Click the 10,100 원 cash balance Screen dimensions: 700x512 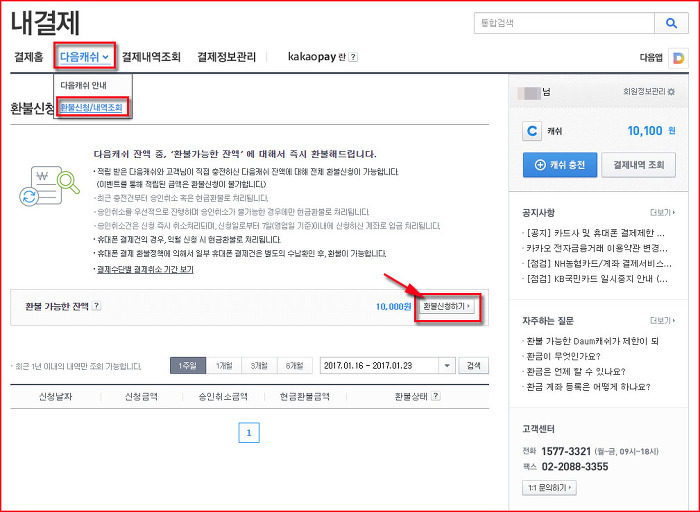pos(651,131)
